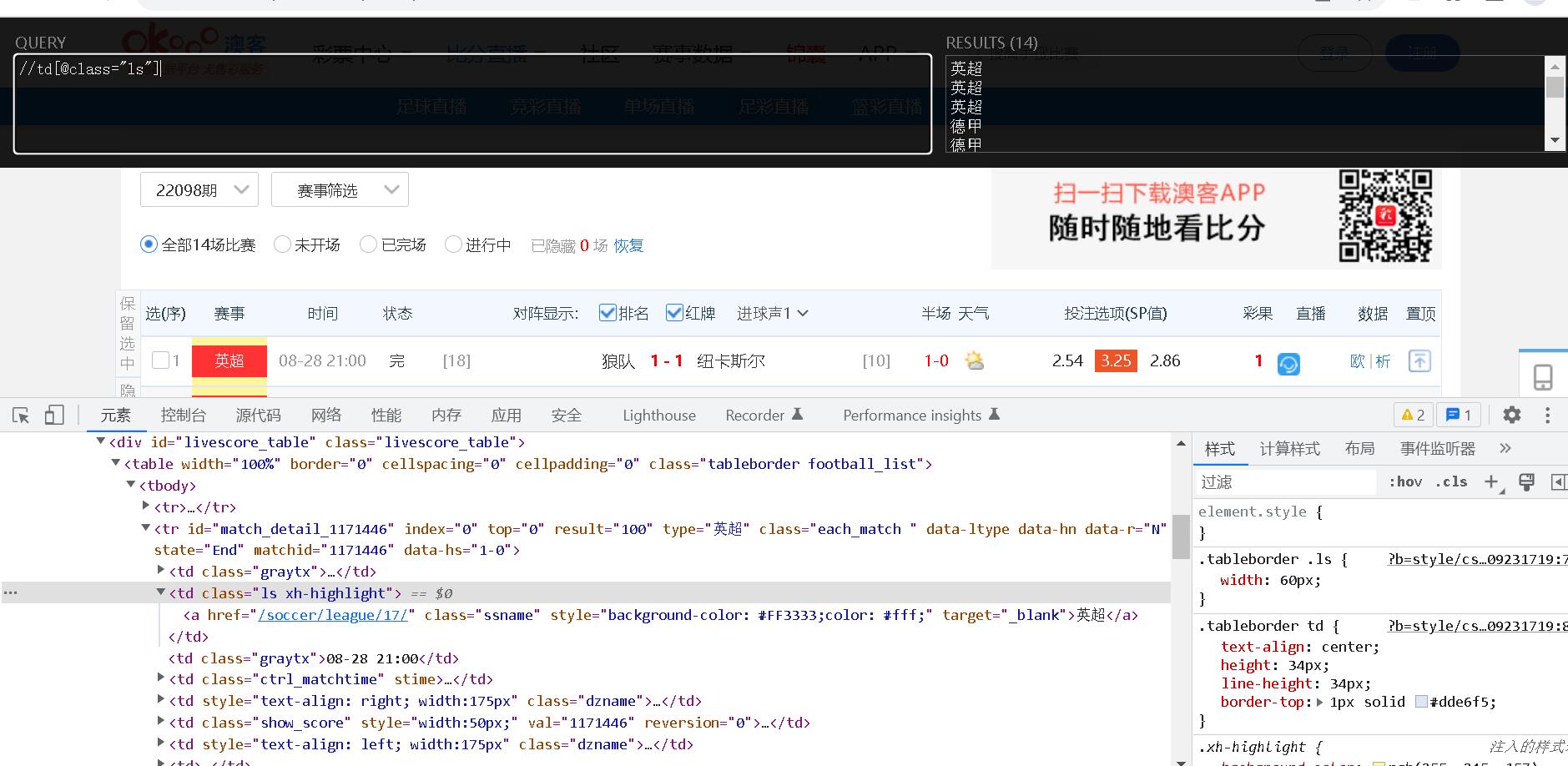Uncheck the 红牌 checkbox

[x=674, y=314]
